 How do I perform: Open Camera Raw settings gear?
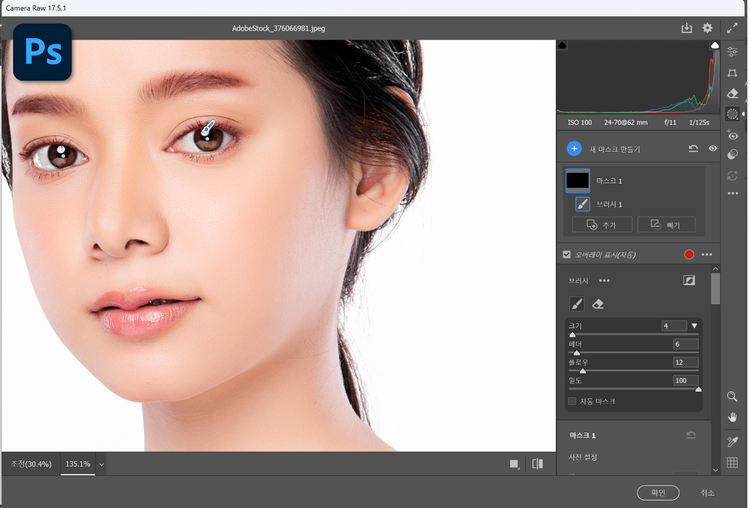tap(707, 28)
